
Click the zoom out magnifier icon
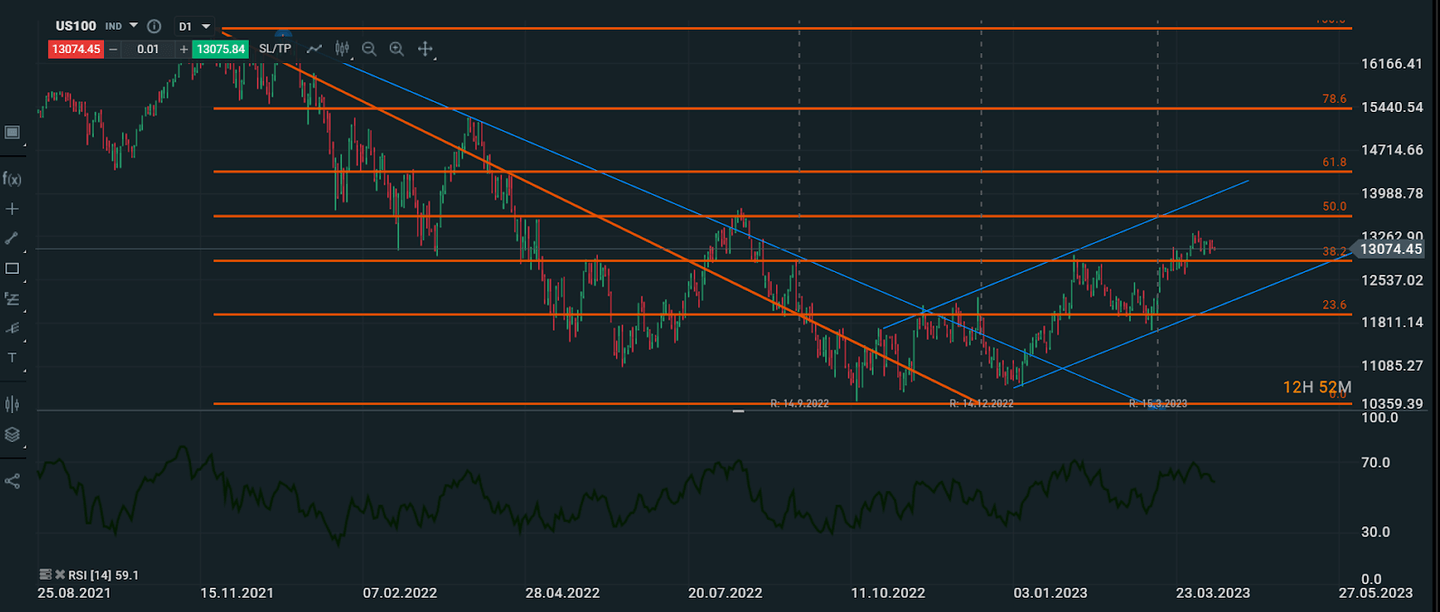369,48
